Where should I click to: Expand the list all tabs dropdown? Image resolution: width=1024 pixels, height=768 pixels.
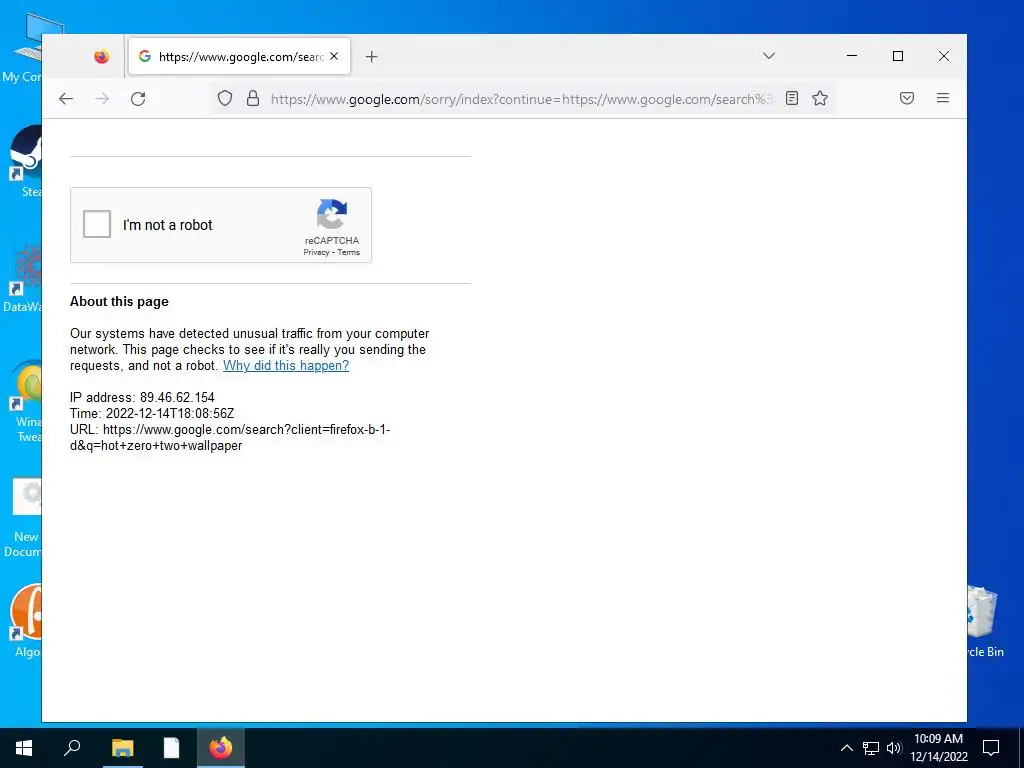(769, 56)
